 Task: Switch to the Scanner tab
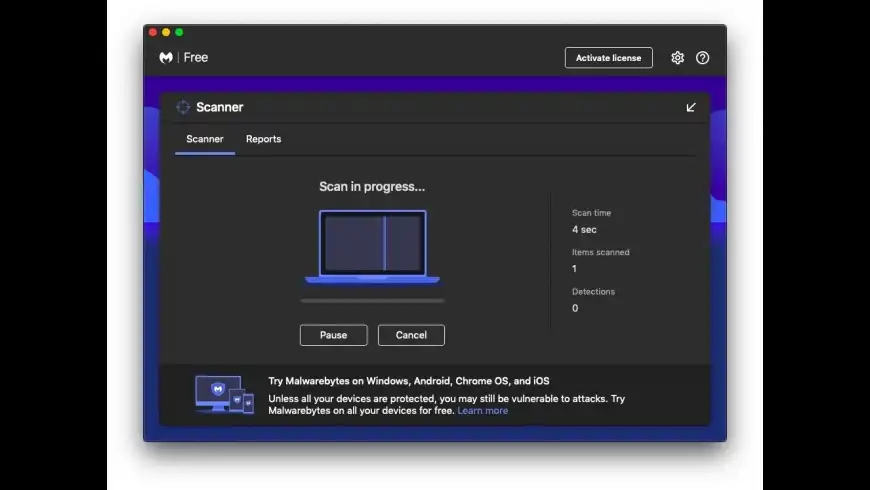pyautogui.click(x=205, y=139)
